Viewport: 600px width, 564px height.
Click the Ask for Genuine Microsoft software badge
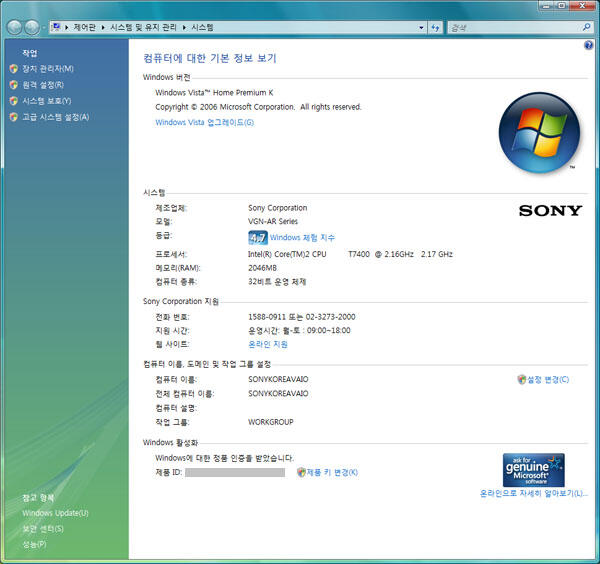pyautogui.click(x=533, y=469)
